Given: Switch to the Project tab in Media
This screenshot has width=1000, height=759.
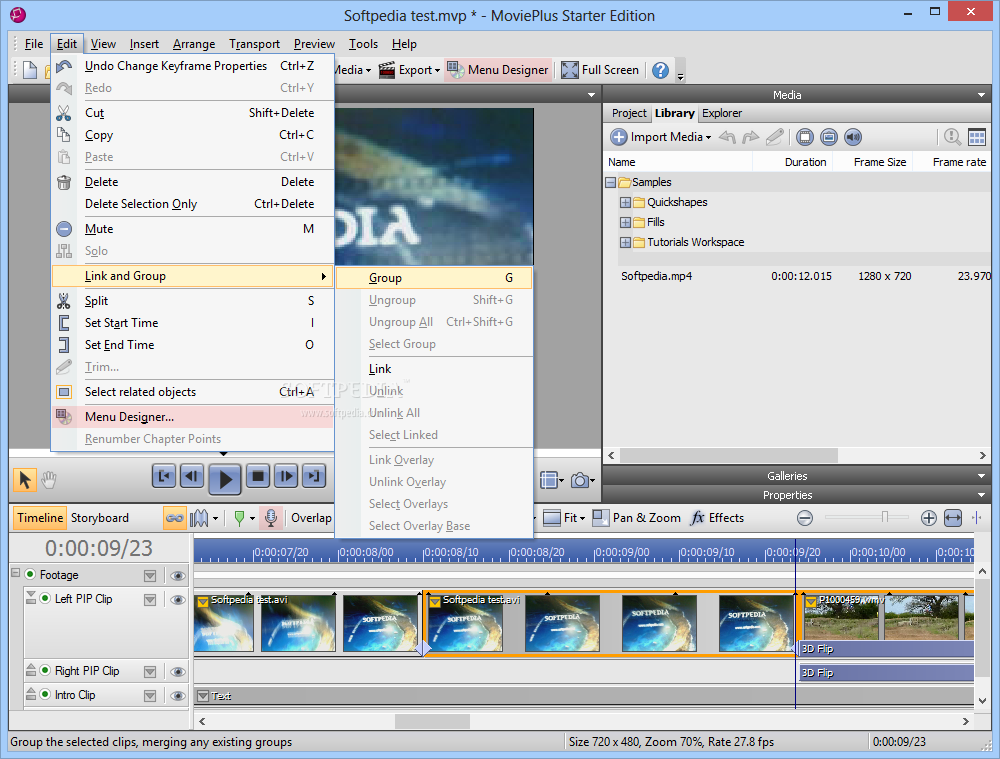Looking at the screenshot, I should pos(629,114).
